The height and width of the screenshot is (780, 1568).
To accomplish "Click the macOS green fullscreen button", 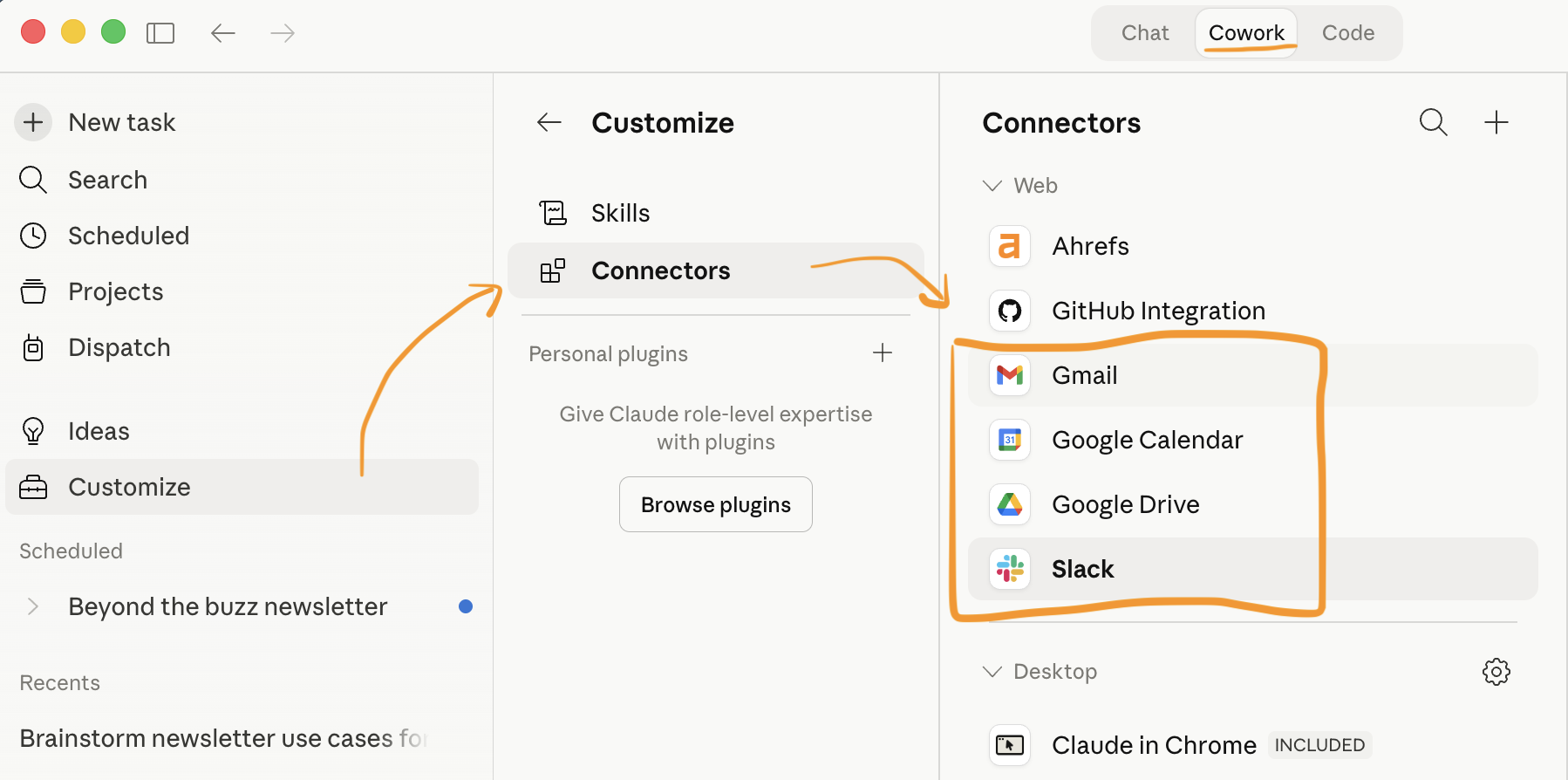I will [x=113, y=32].
